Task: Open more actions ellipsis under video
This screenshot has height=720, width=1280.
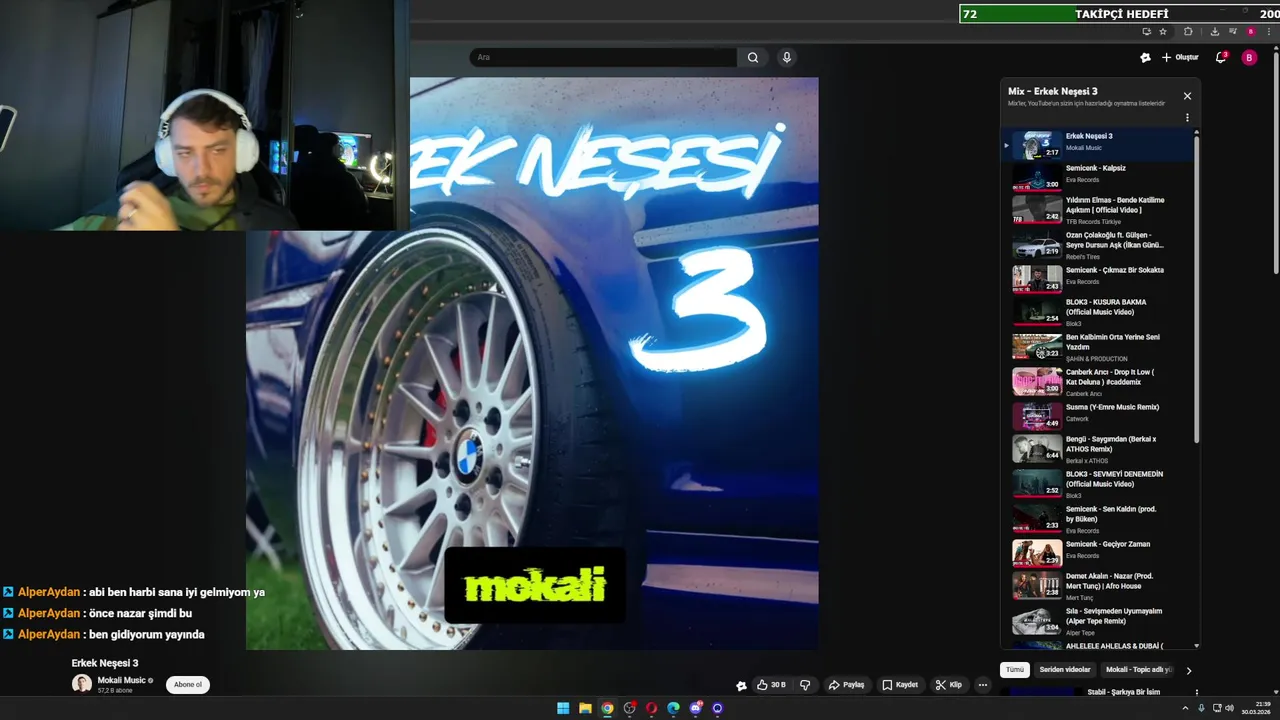Action: 983,685
